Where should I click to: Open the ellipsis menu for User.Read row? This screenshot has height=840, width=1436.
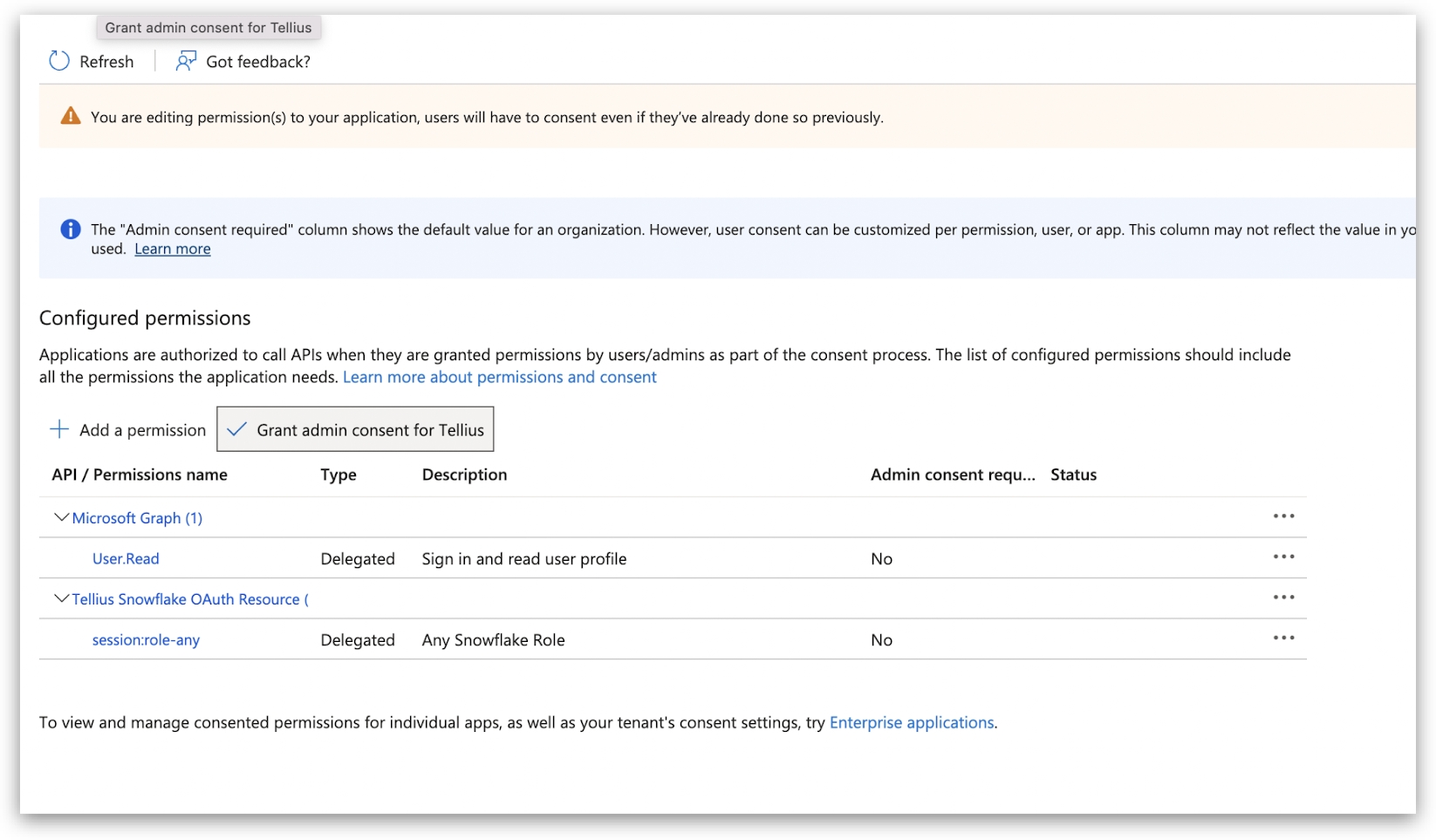tap(1283, 557)
